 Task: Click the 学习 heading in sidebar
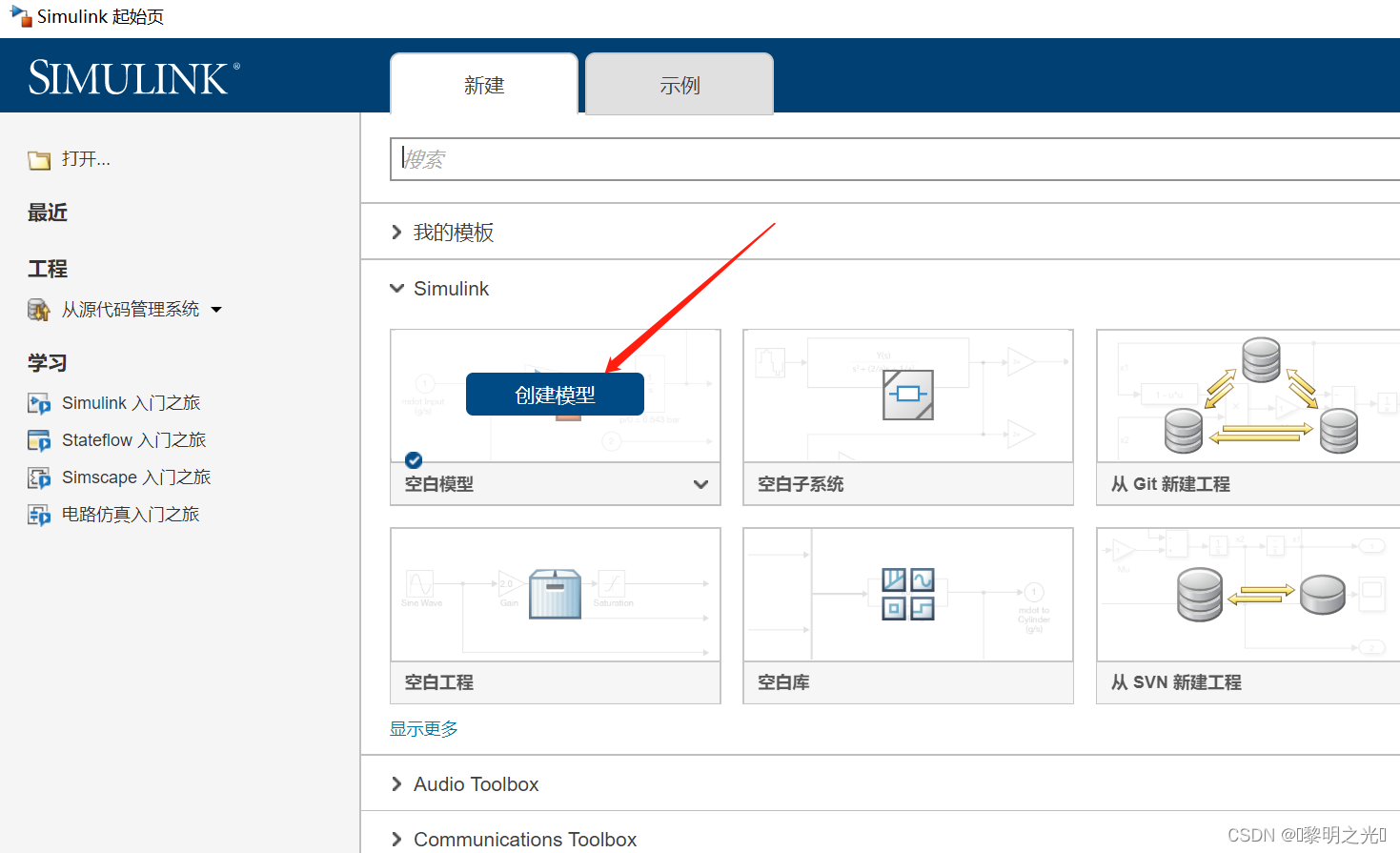48,363
